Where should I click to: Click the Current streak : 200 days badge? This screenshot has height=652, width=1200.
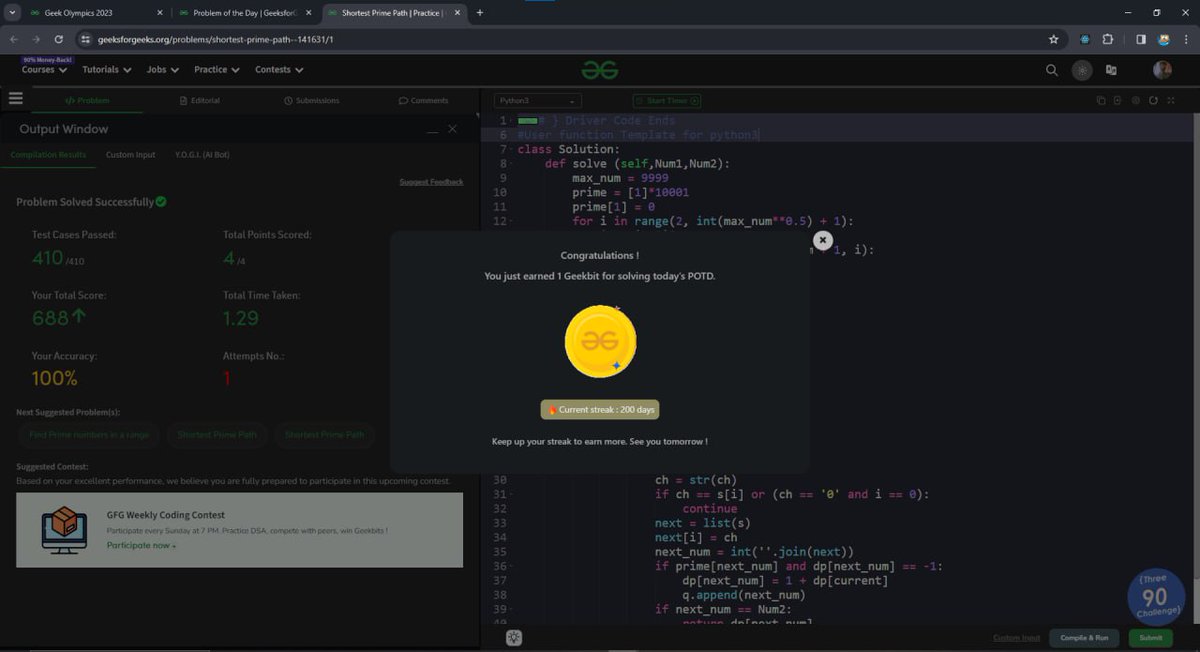(600, 410)
